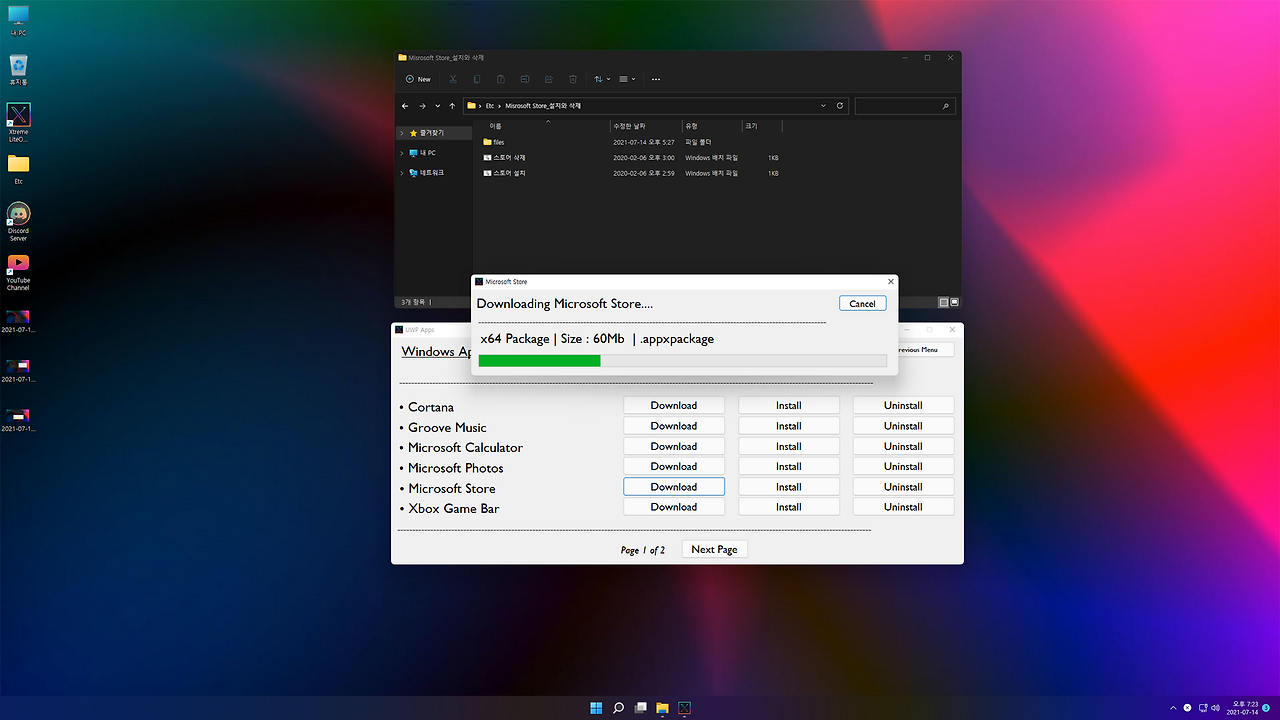Viewport: 1280px width, 720px height.
Task: Expand the address bar history dropdown
Action: click(x=823, y=105)
